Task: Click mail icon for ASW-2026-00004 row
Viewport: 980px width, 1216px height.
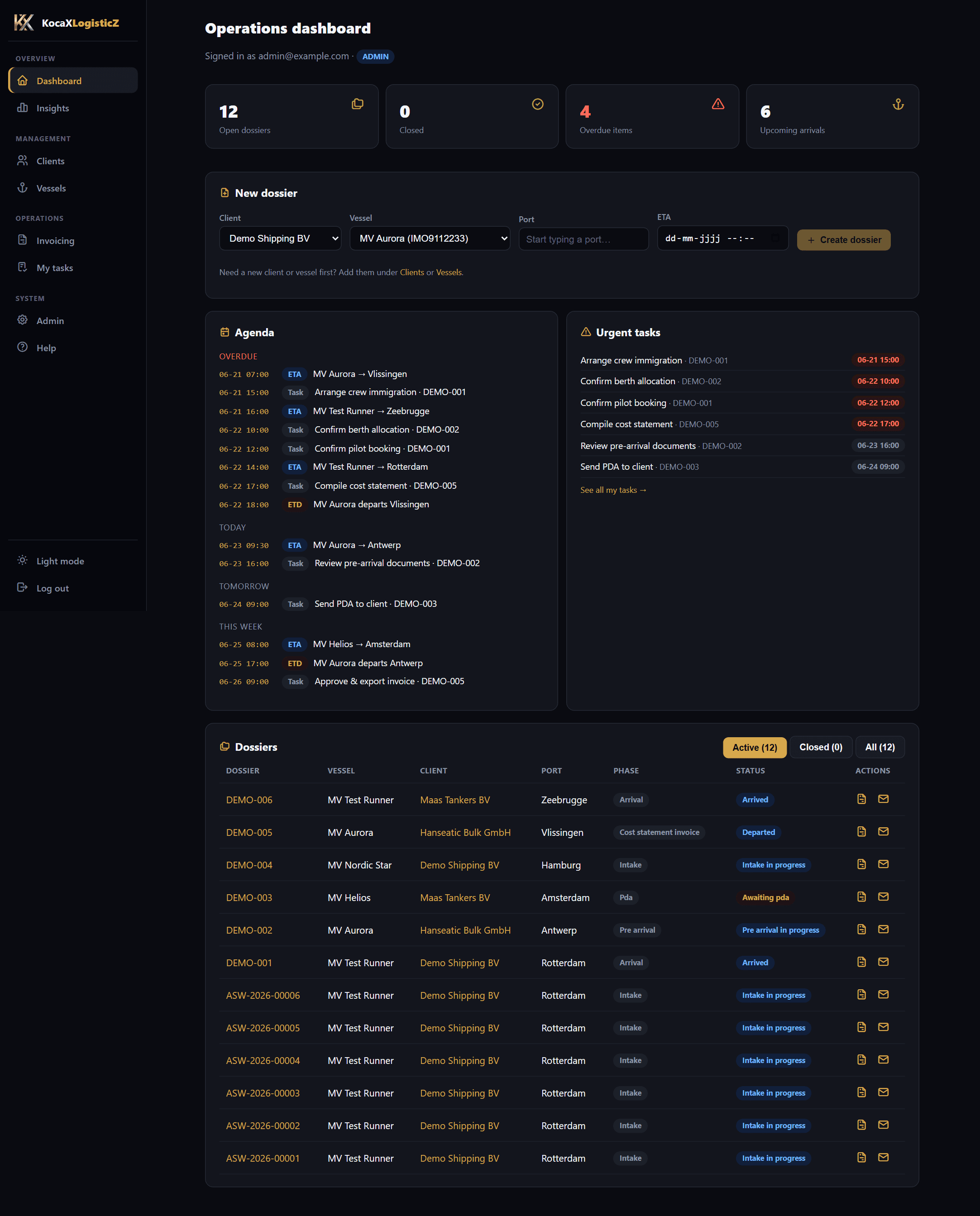Action: (884, 1060)
